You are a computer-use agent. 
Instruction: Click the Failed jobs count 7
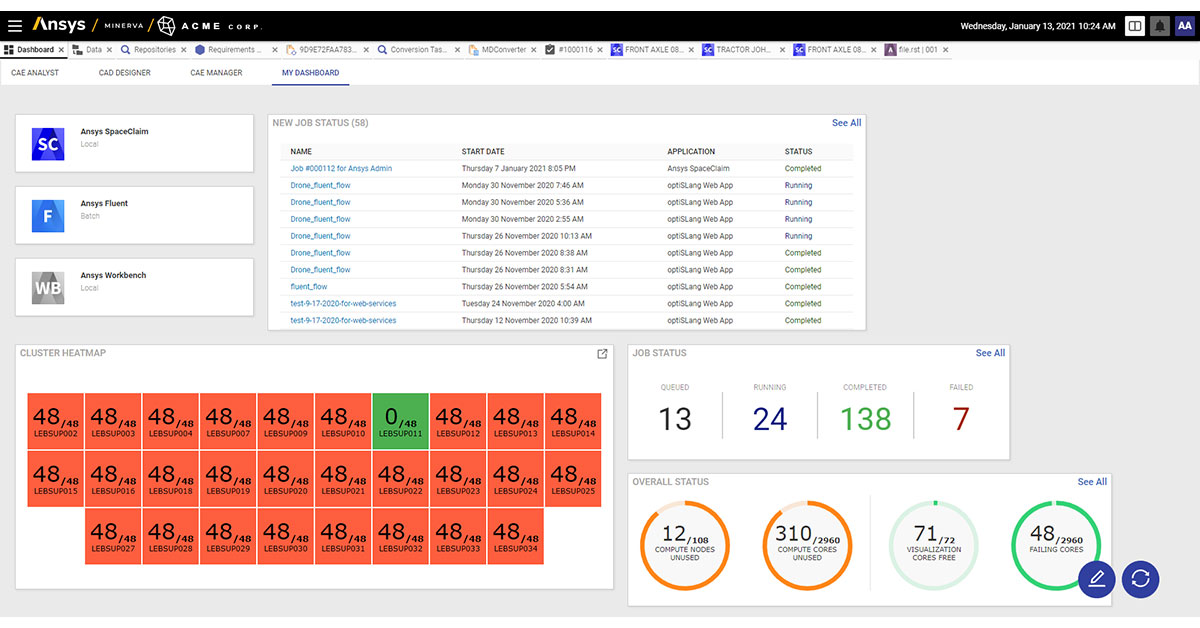(961, 419)
